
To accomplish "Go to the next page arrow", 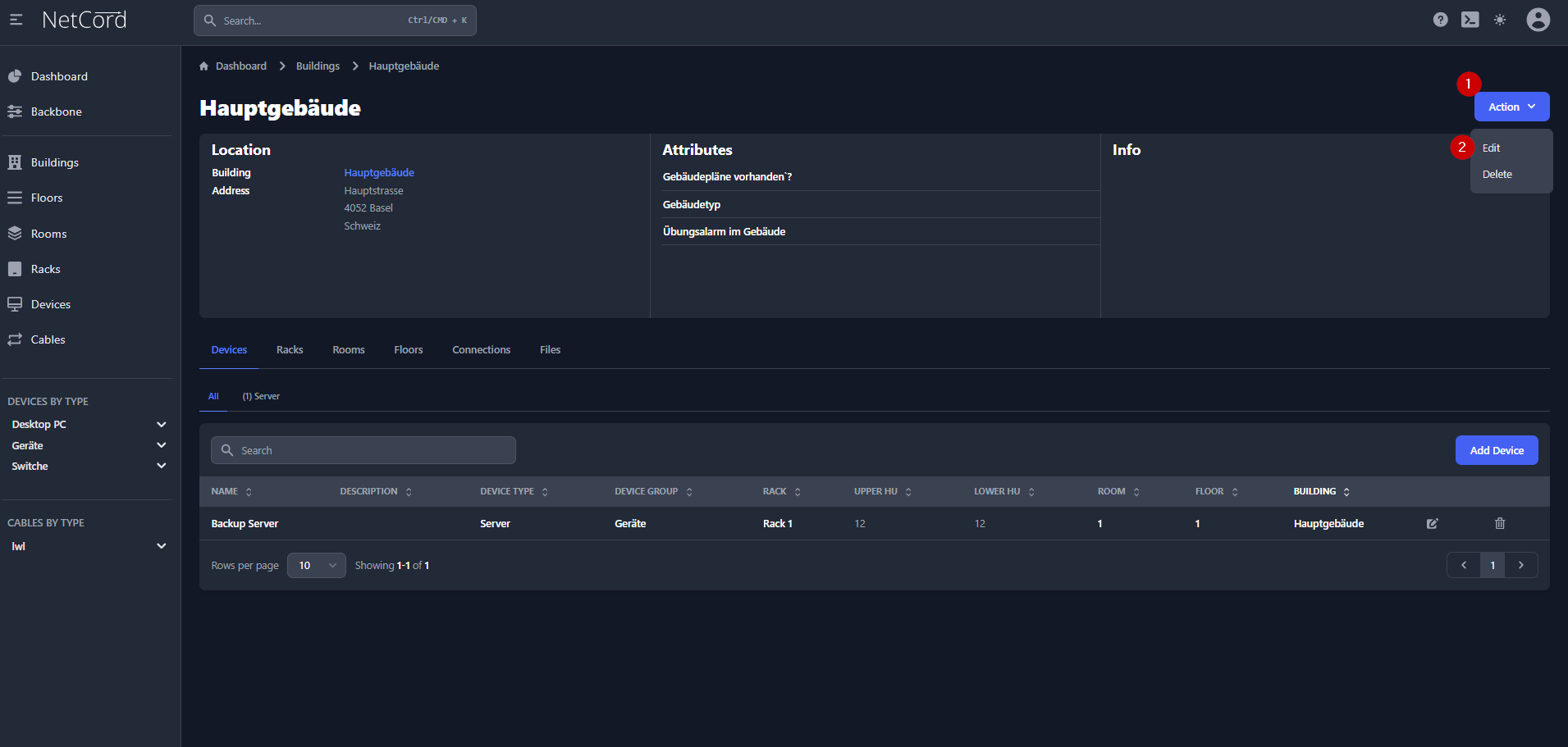I will (1521, 565).
